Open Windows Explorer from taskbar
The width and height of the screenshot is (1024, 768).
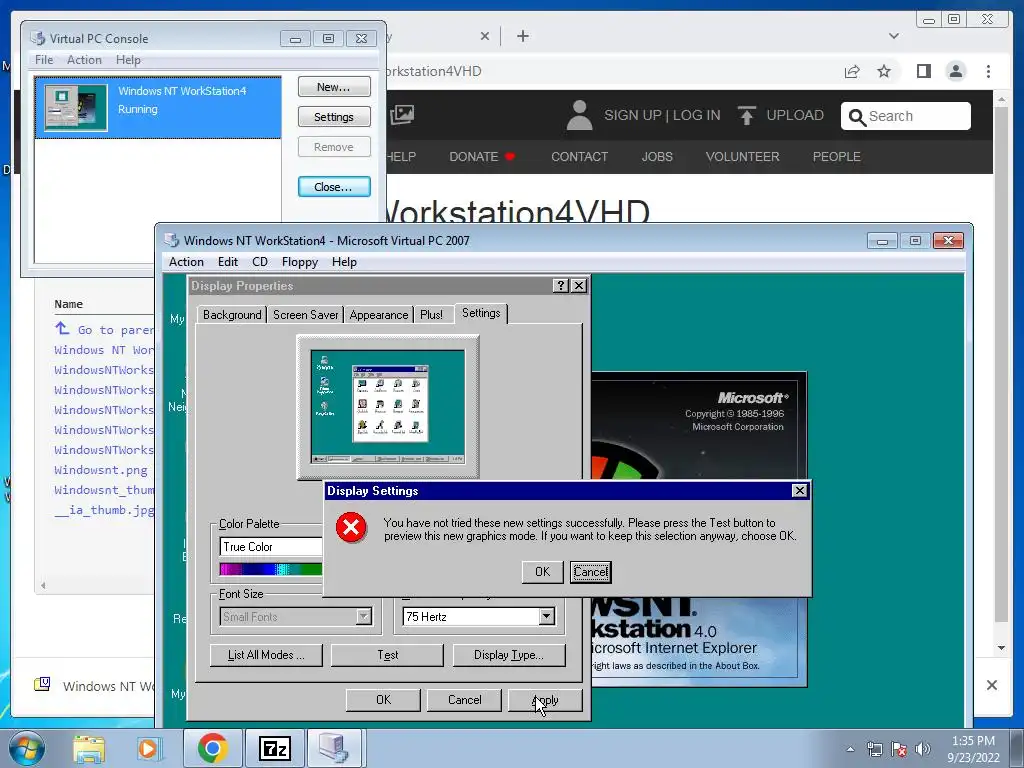[89, 749]
